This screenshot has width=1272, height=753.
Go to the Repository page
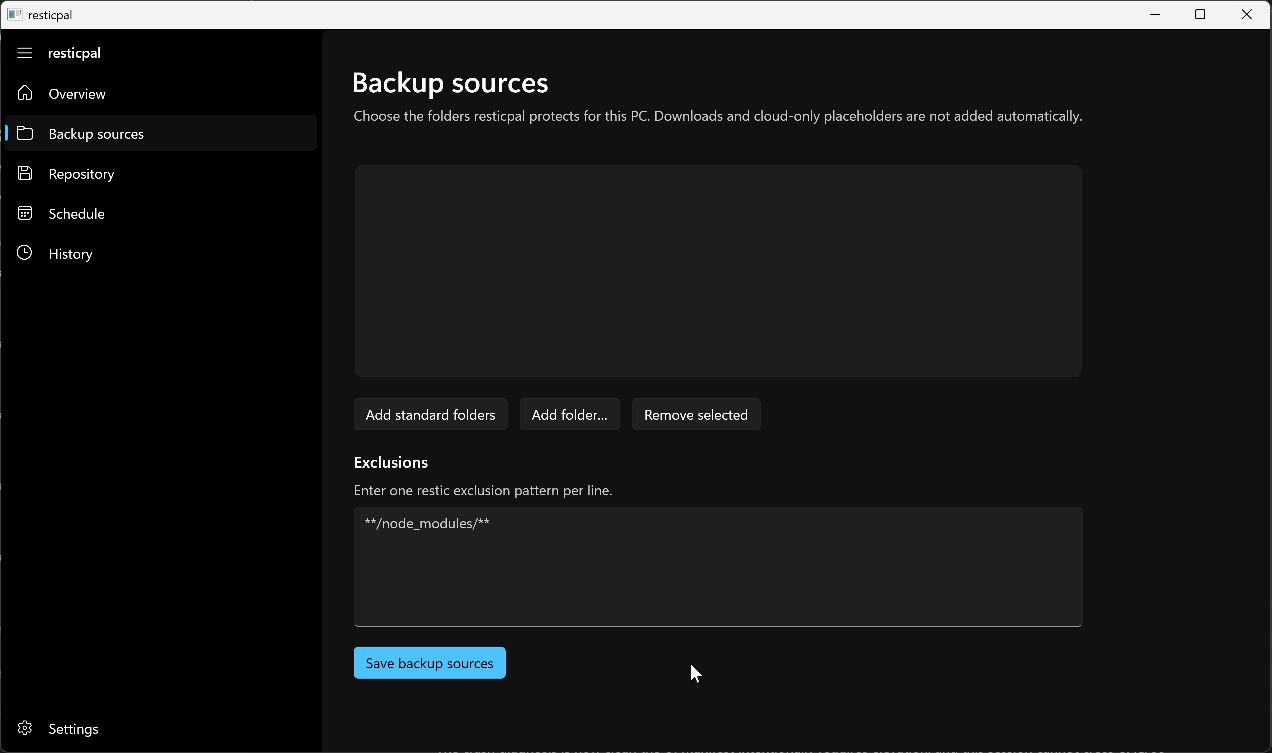pos(161,173)
